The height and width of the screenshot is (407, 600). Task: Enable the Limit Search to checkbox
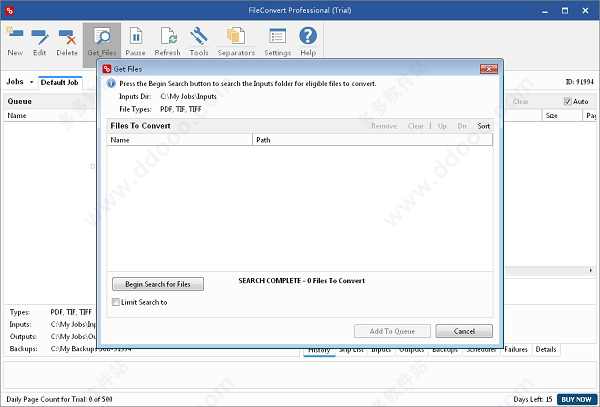pos(116,302)
